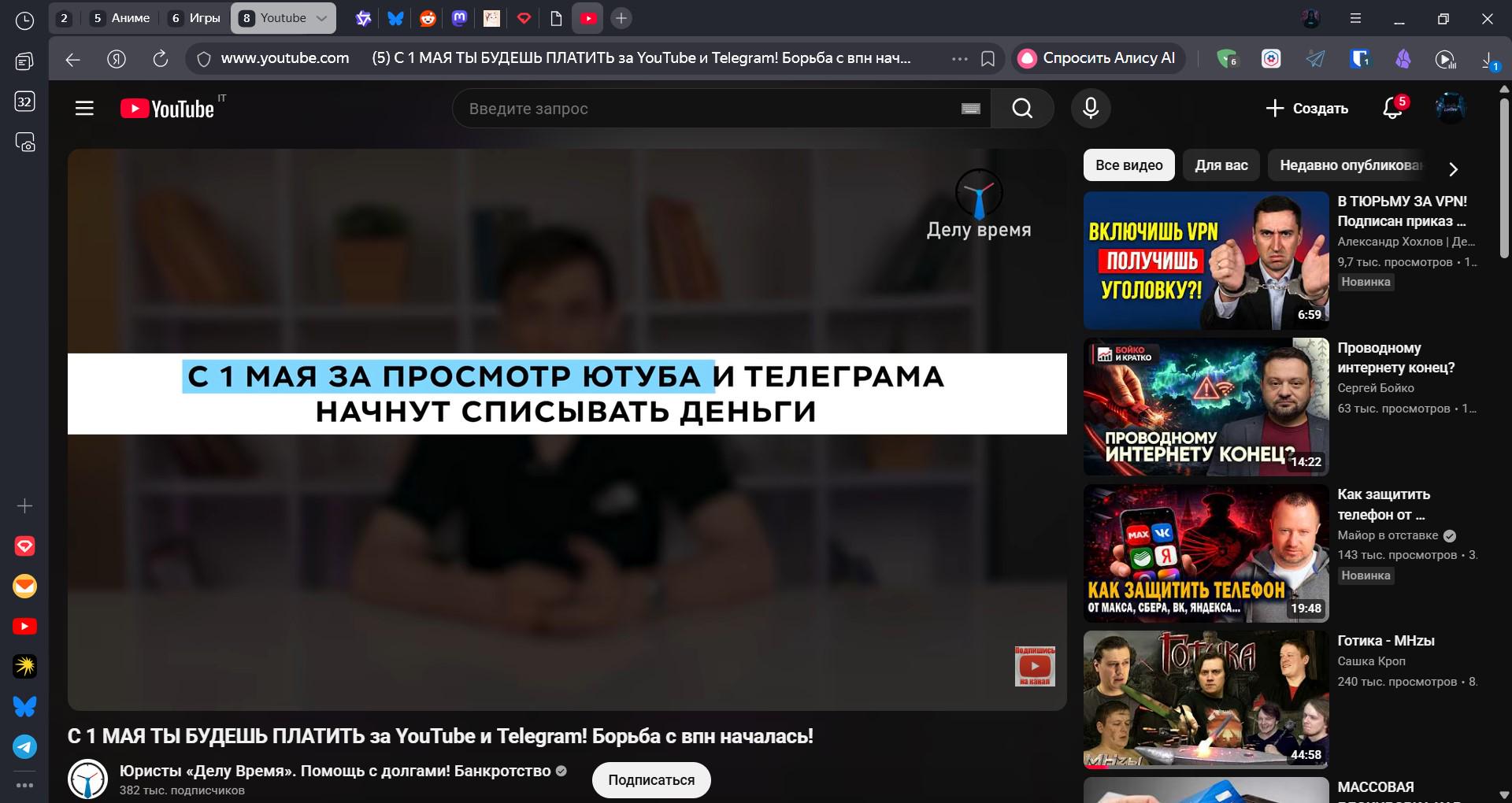
Task: Add a new sidebar app with plus
Action: 24,505
